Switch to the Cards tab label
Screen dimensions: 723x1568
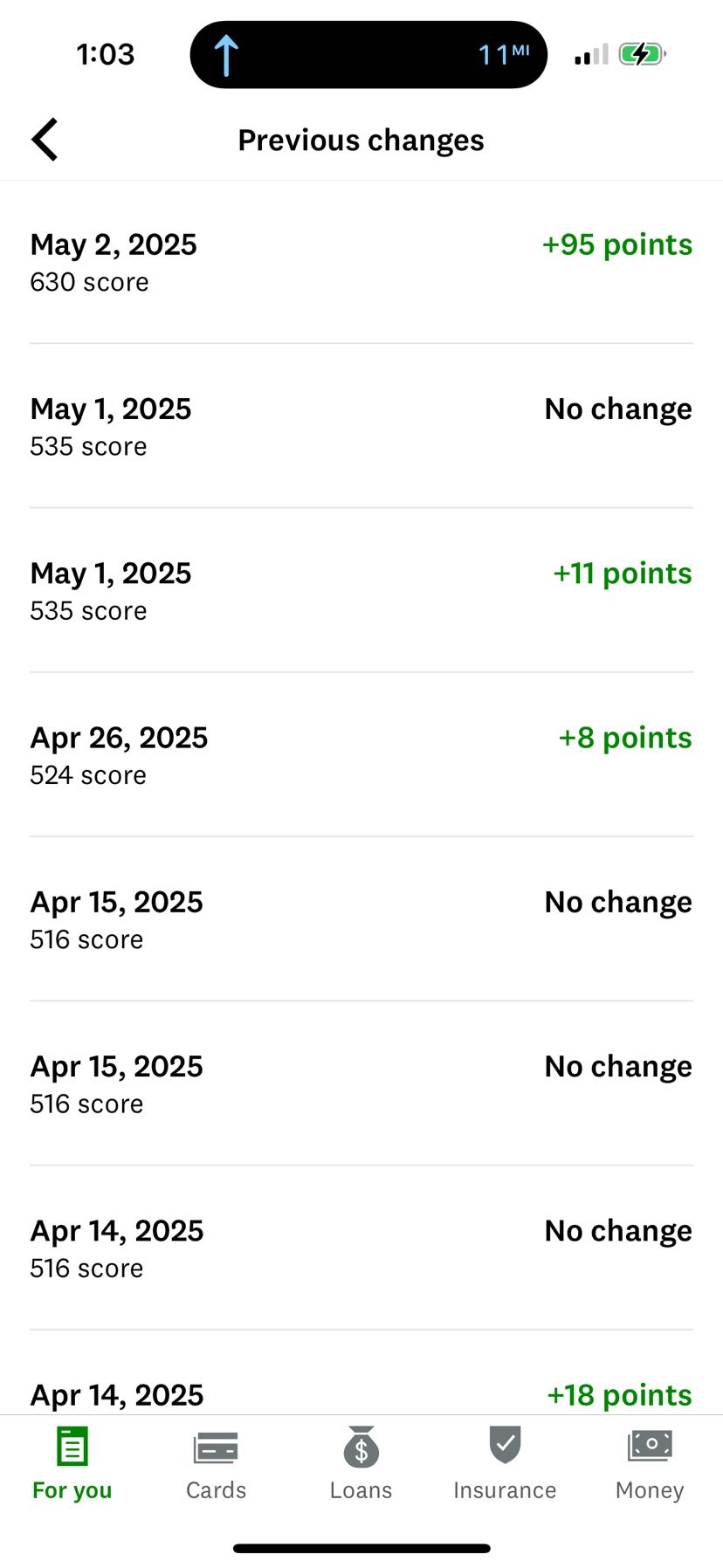click(x=216, y=1490)
